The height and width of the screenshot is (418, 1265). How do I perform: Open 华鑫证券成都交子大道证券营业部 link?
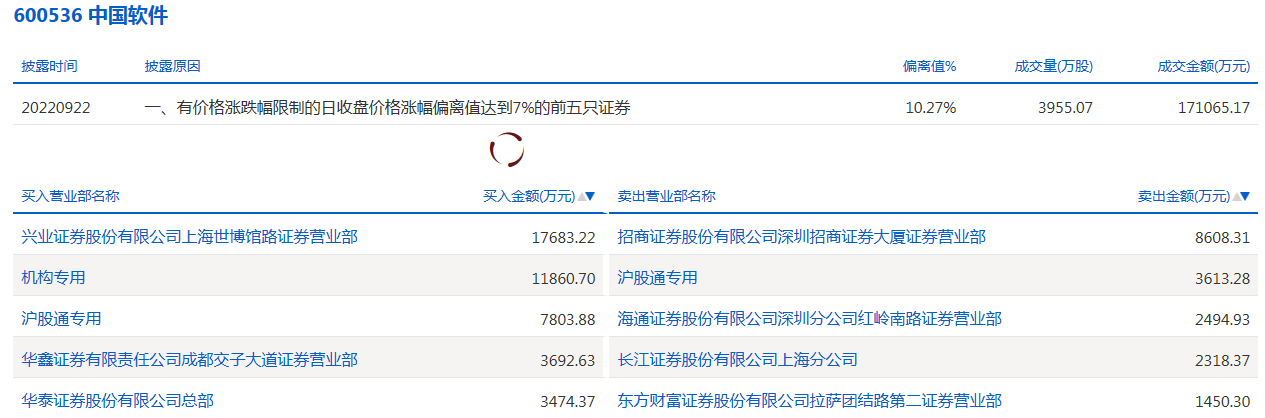tap(189, 360)
